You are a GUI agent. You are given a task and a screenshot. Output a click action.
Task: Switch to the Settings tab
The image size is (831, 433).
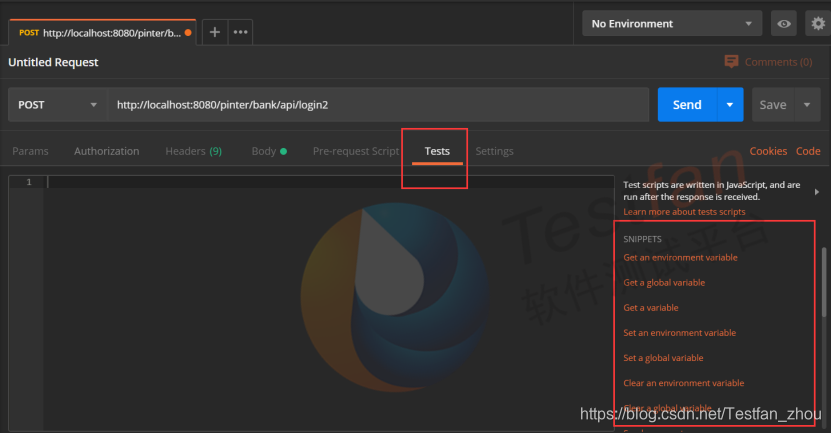tap(494, 151)
